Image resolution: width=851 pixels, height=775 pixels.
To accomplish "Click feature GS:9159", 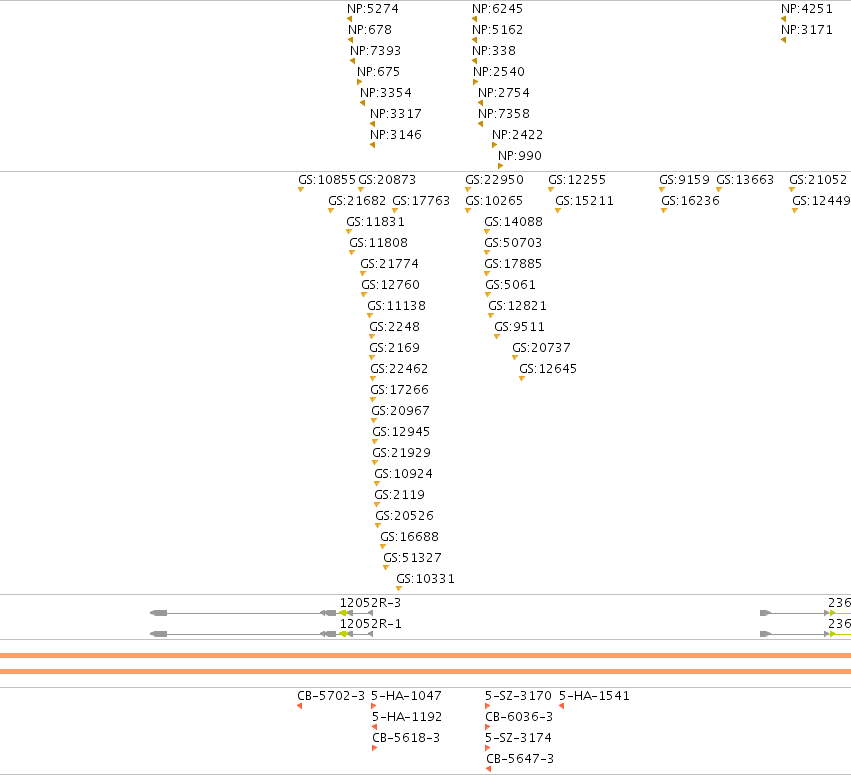I will (685, 180).
